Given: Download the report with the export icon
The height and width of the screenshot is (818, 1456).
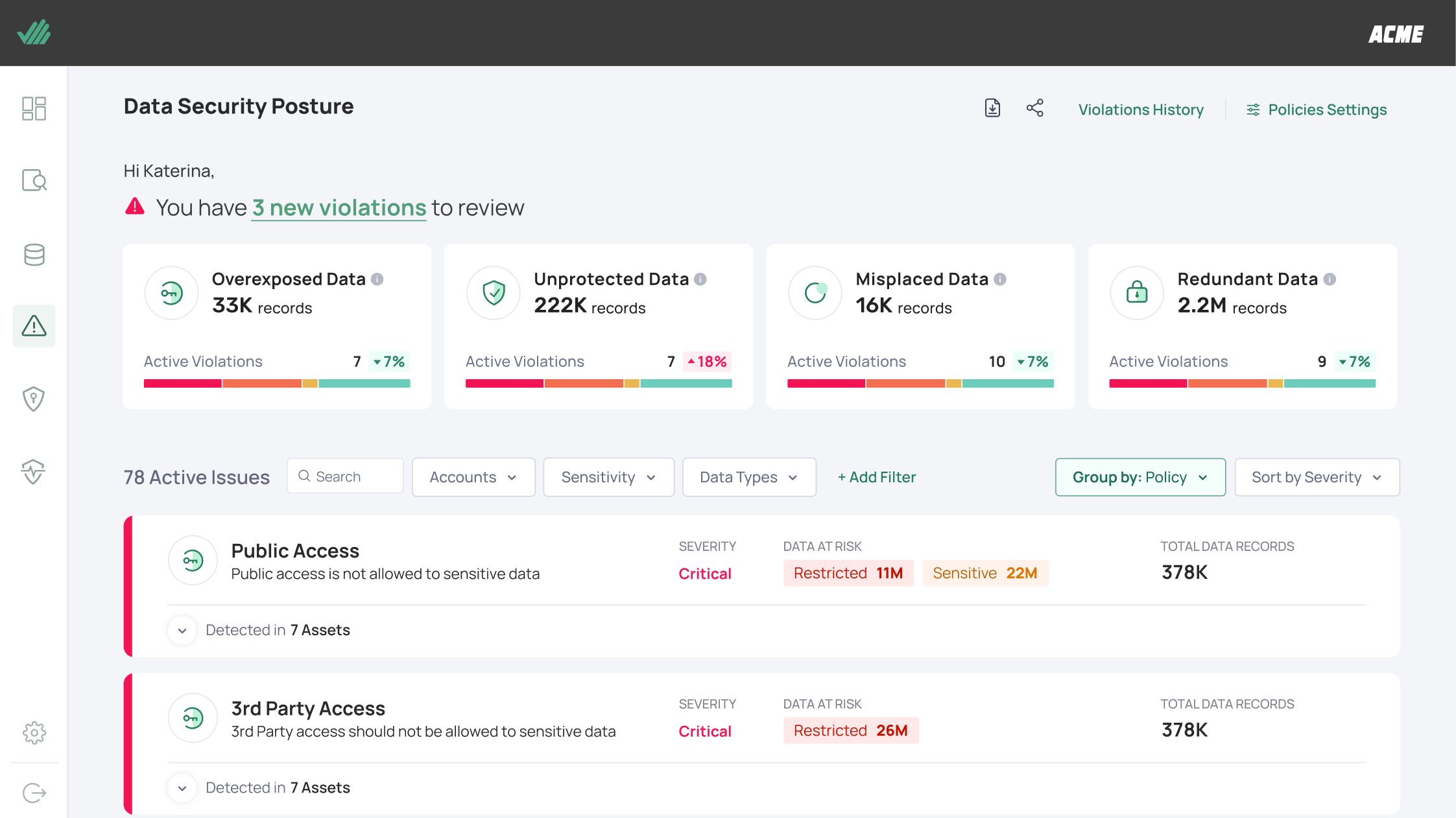Looking at the screenshot, I should pyautogui.click(x=992, y=108).
